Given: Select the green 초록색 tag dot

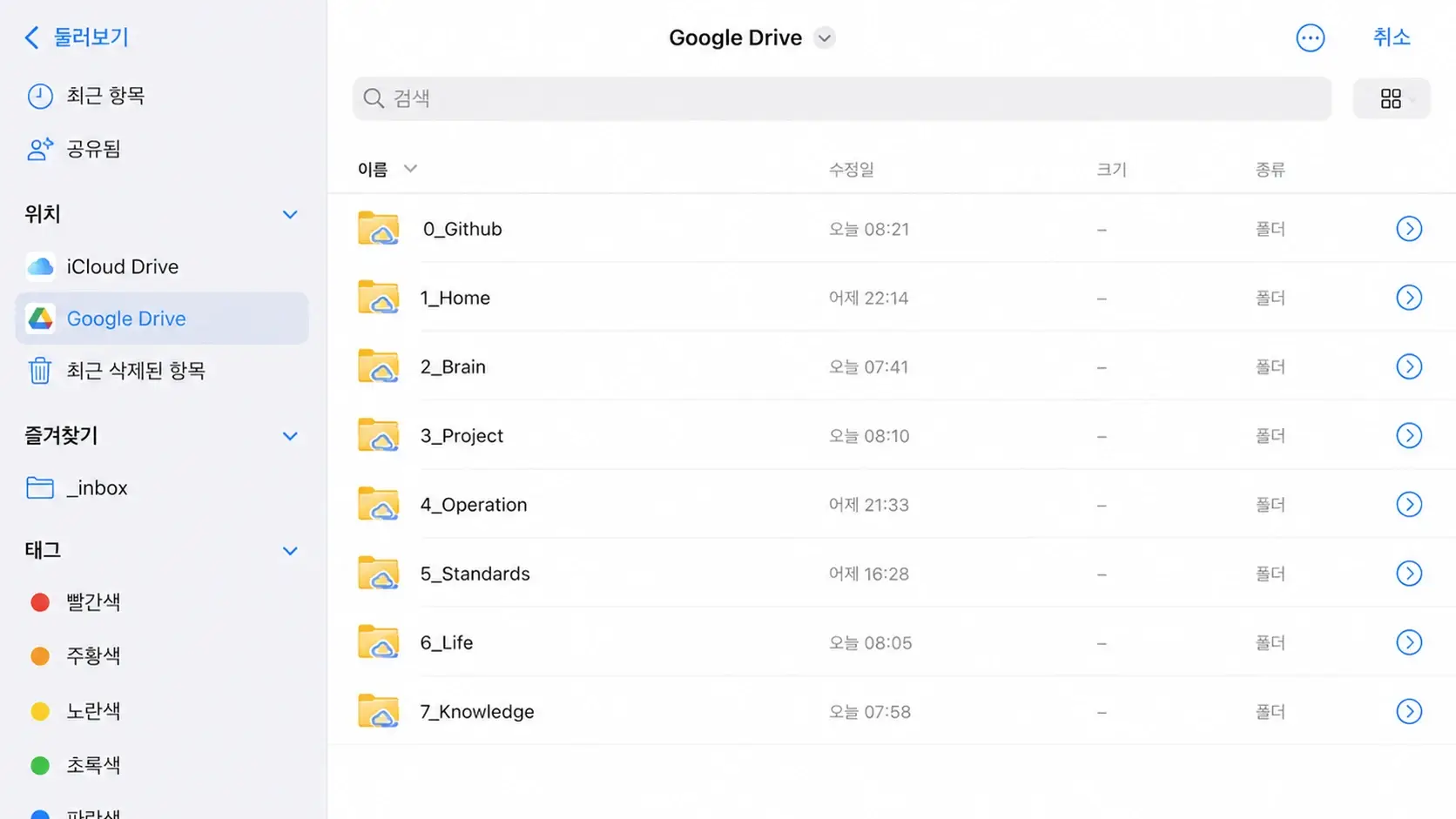Looking at the screenshot, I should coord(40,766).
